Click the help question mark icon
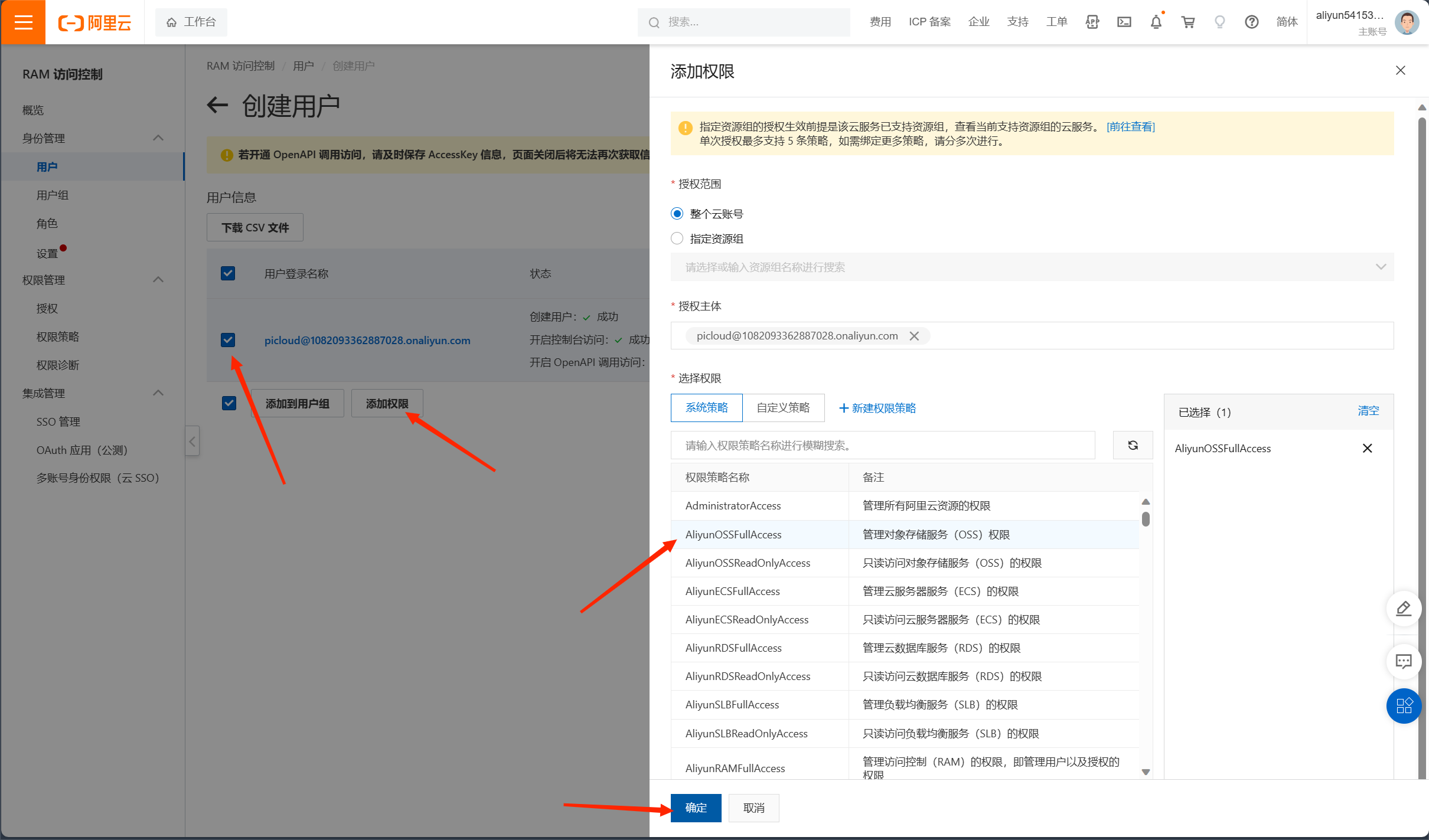Viewport: 1429px width, 840px height. [x=1251, y=22]
